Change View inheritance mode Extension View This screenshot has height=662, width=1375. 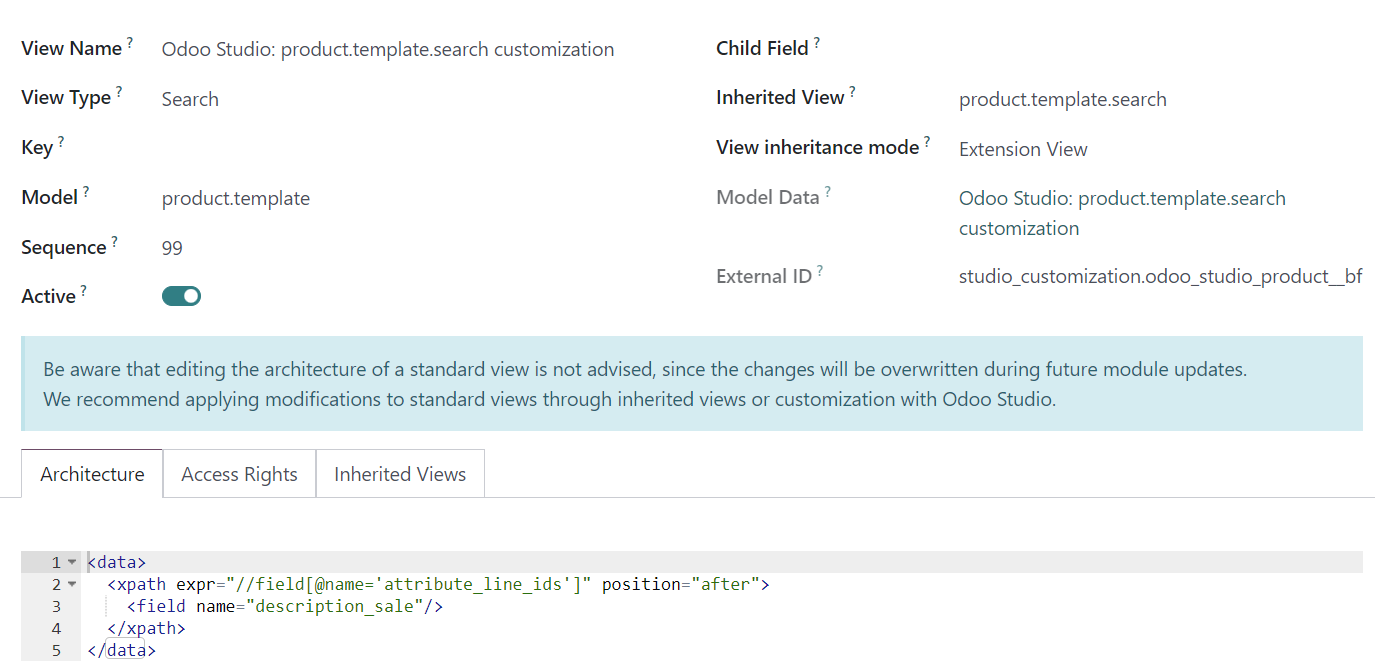[x=1023, y=149]
